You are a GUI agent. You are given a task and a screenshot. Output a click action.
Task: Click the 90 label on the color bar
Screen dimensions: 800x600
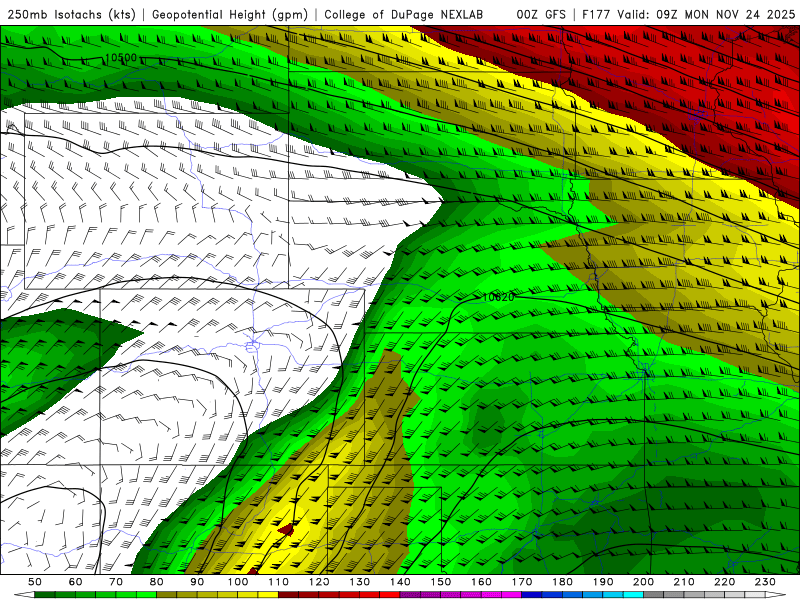click(197, 582)
